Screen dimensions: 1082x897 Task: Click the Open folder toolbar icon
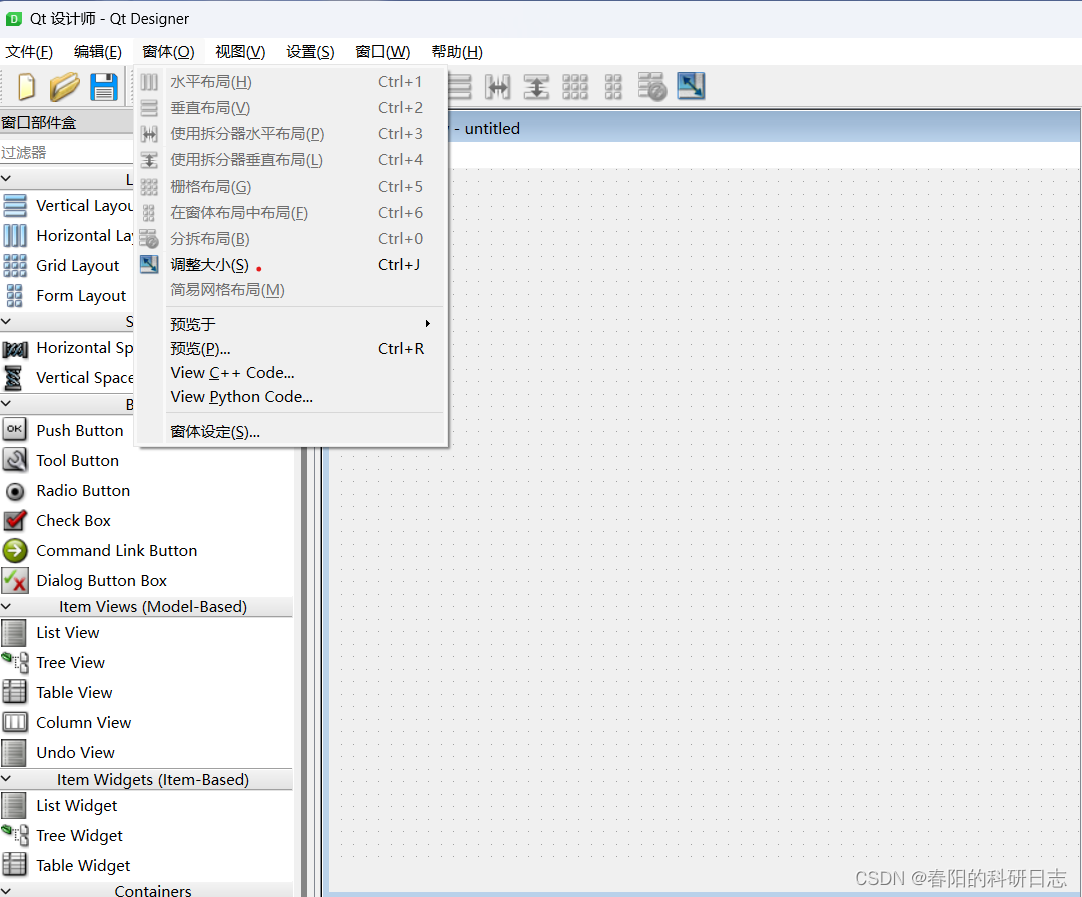coord(65,87)
